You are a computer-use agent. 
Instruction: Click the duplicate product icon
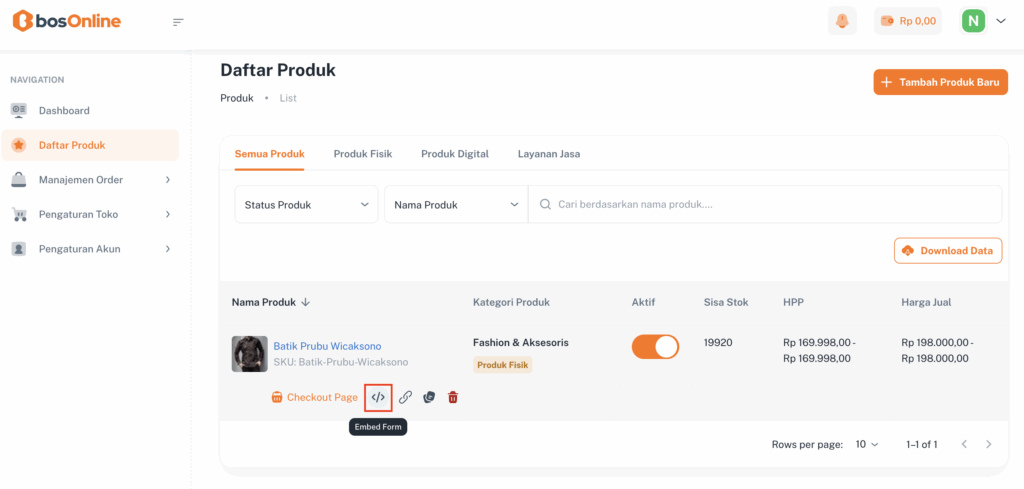[x=429, y=397]
